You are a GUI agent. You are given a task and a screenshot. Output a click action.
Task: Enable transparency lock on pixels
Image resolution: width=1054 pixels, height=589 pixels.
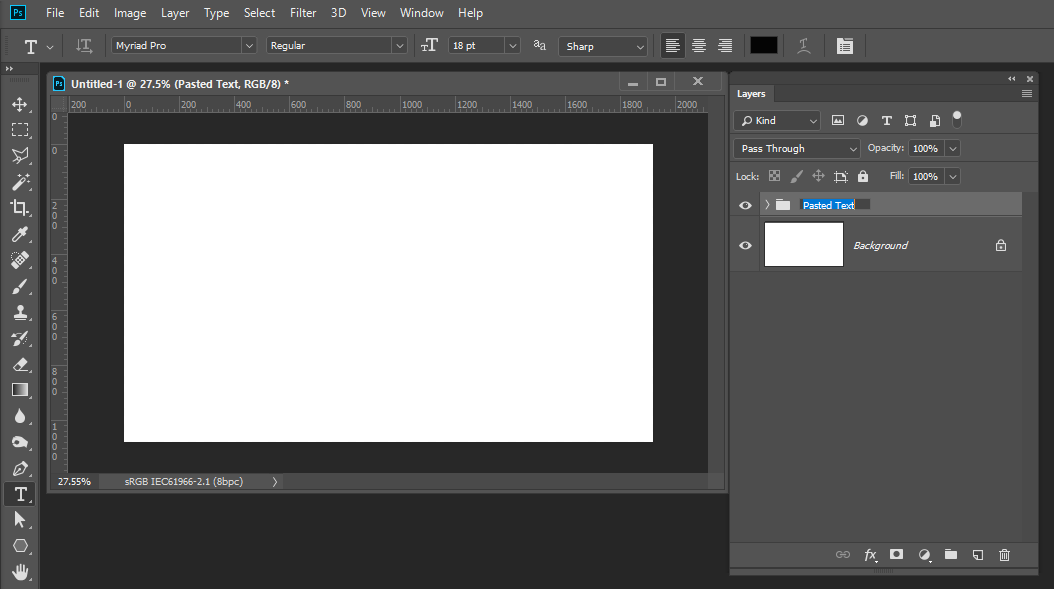tap(774, 176)
